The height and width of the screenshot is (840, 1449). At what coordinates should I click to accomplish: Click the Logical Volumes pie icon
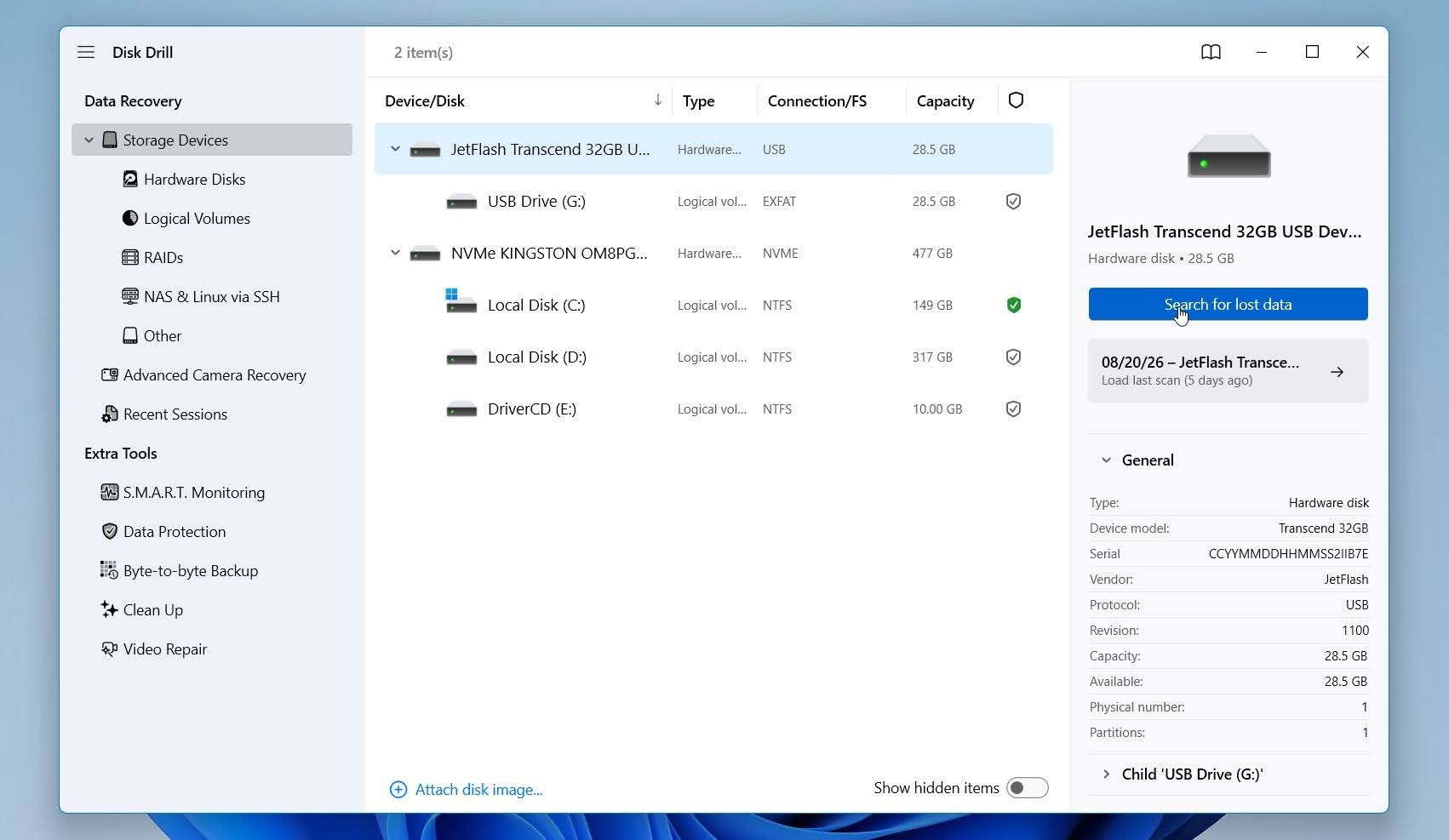[x=130, y=218]
